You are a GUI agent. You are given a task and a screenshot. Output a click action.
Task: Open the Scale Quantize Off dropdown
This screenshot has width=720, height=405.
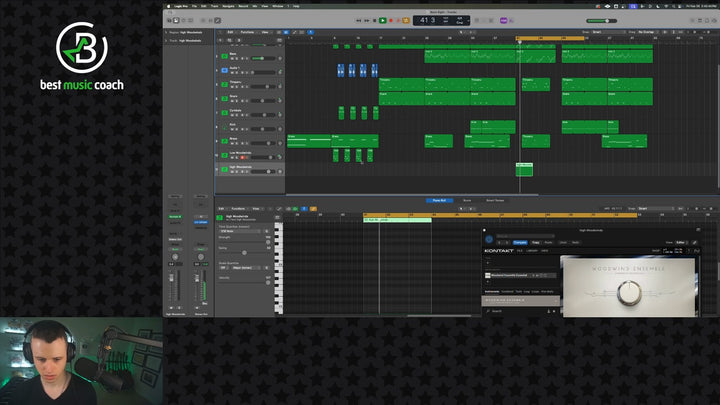click(x=223, y=268)
